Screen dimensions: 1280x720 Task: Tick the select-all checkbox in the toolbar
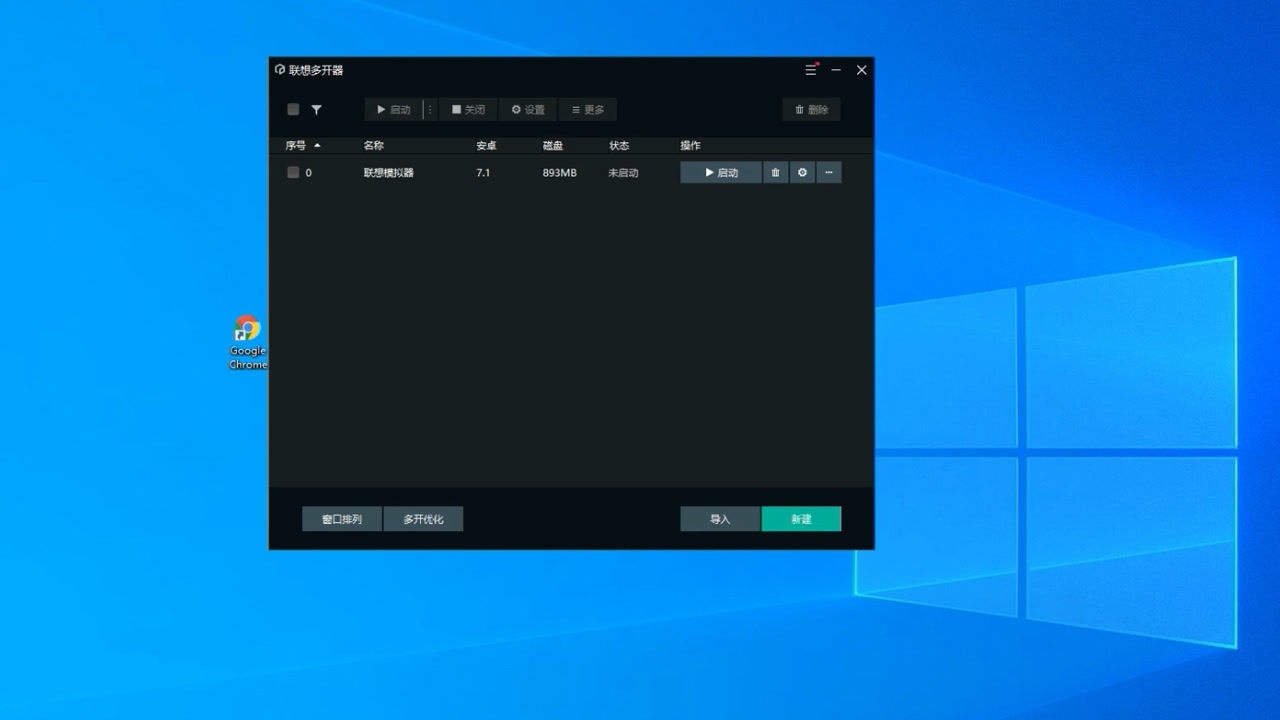point(293,110)
